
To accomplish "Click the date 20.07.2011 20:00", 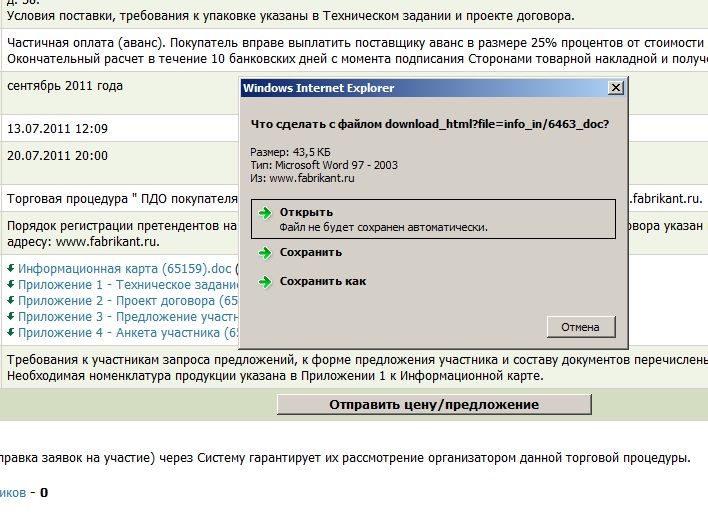I will pos(57,156).
